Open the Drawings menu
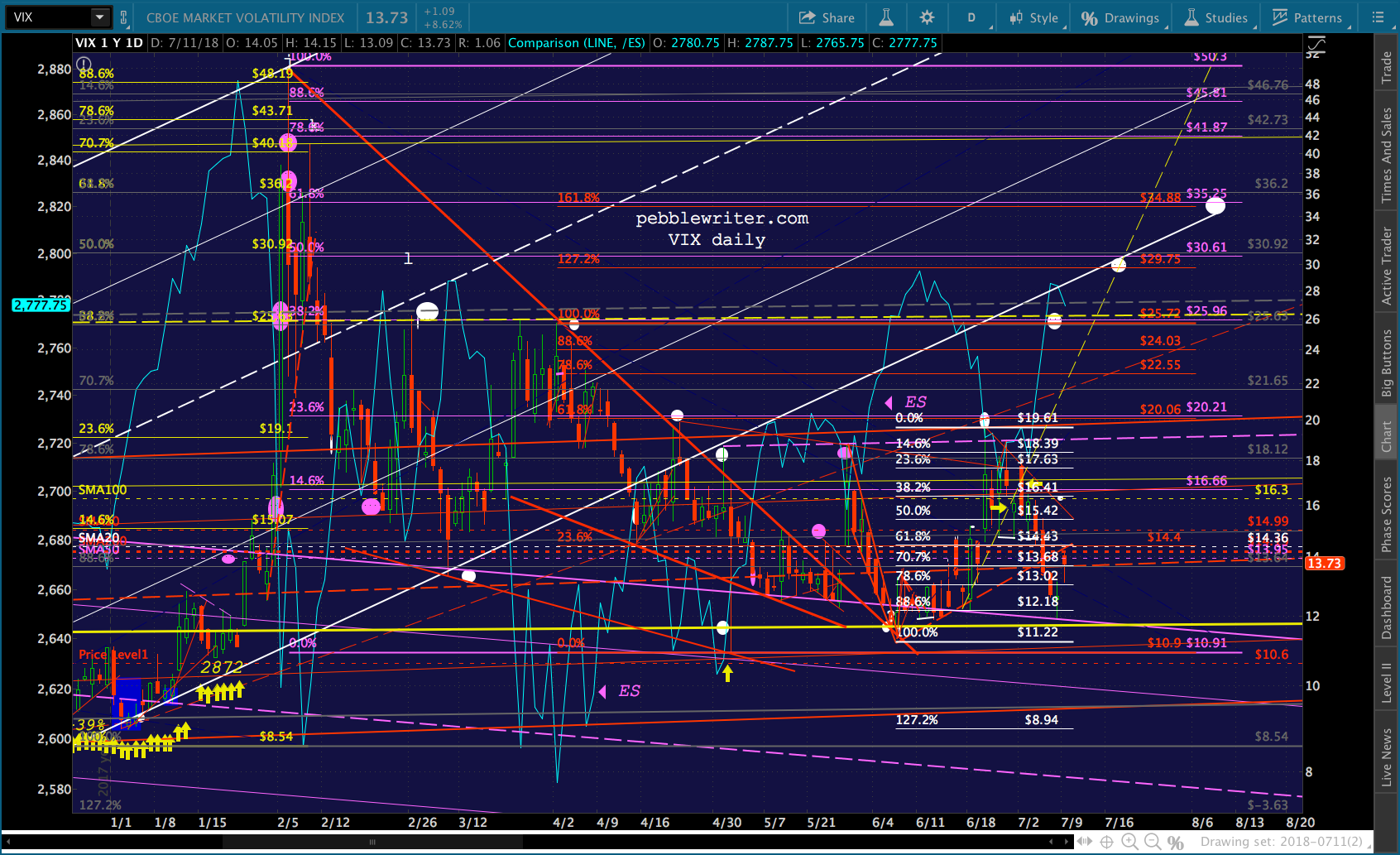Image resolution: width=1400 pixels, height=855 pixels. tap(1121, 17)
